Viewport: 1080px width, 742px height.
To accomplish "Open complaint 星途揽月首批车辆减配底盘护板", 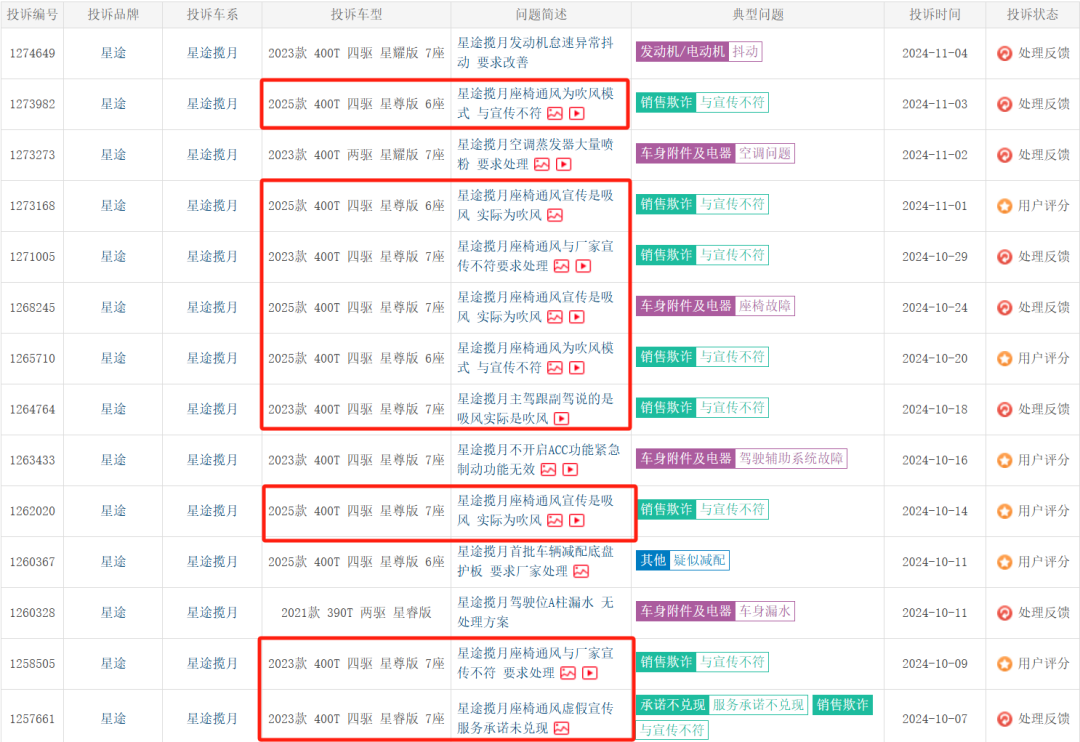I will (x=535, y=561).
